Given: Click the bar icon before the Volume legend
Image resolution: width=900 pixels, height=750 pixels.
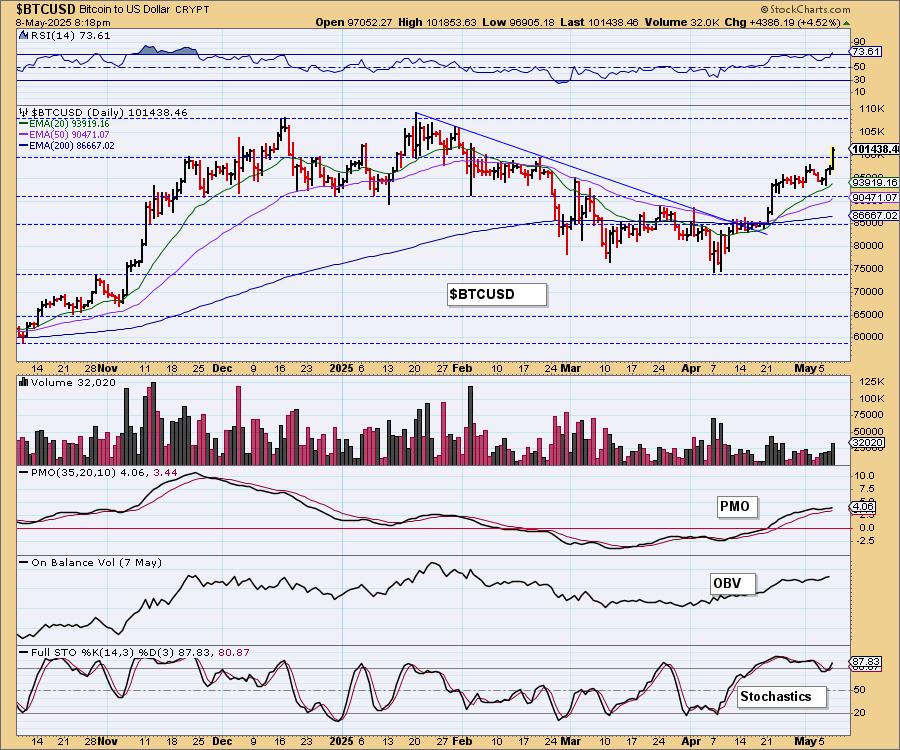Looking at the screenshot, I should click(x=24, y=382).
